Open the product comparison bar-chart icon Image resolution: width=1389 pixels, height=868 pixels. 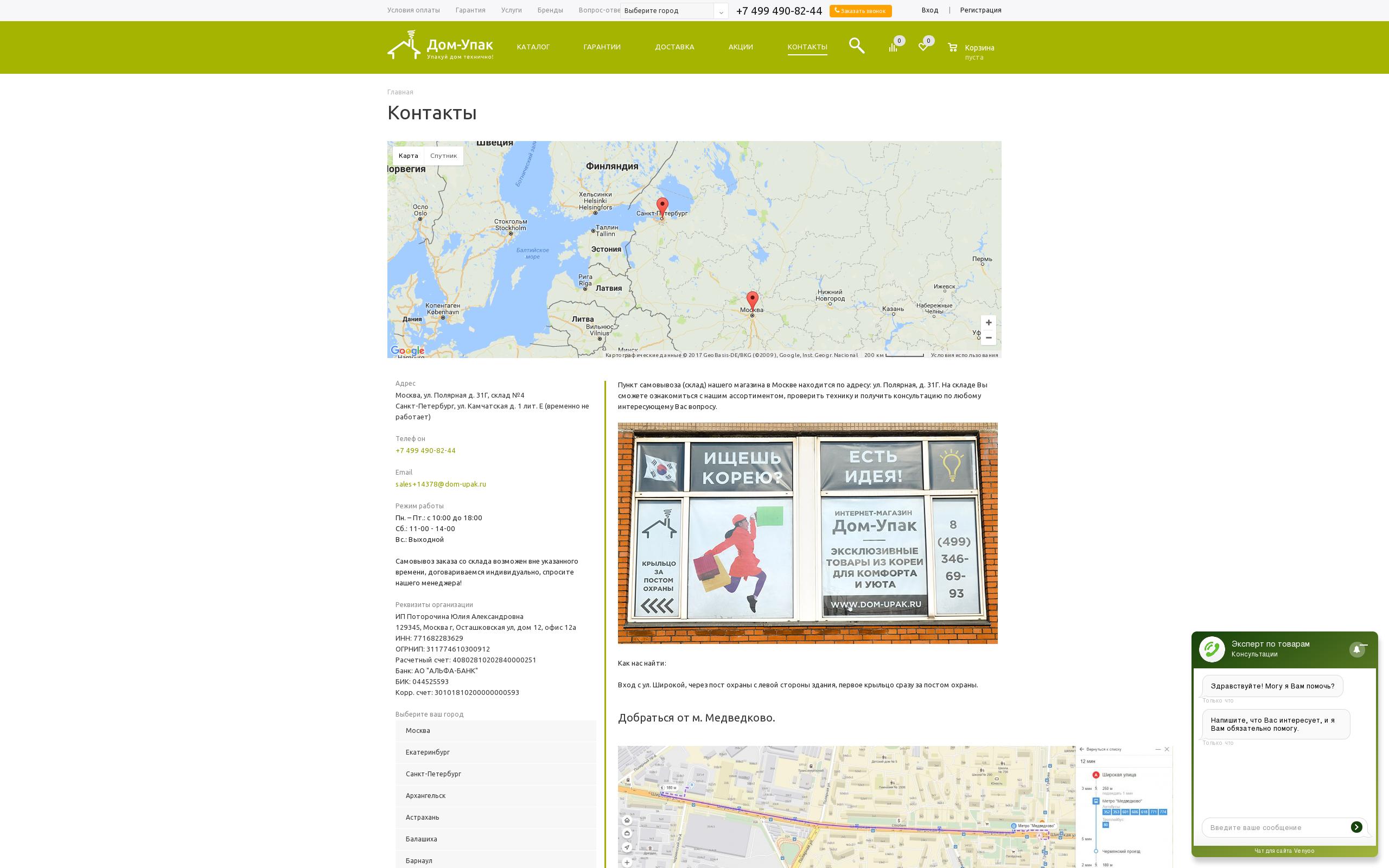click(x=893, y=47)
